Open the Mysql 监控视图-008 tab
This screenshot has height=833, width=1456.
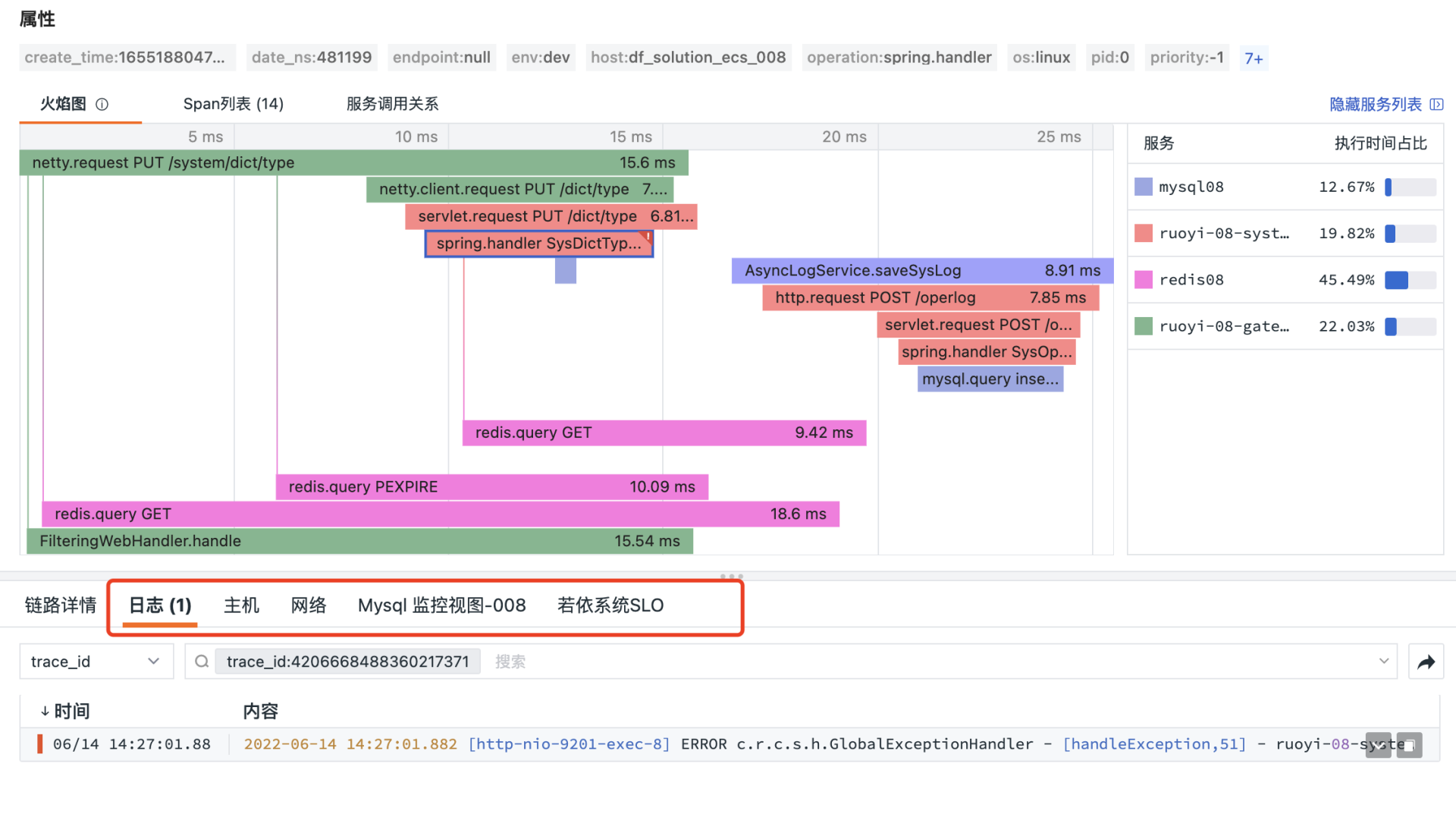[441, 605]
